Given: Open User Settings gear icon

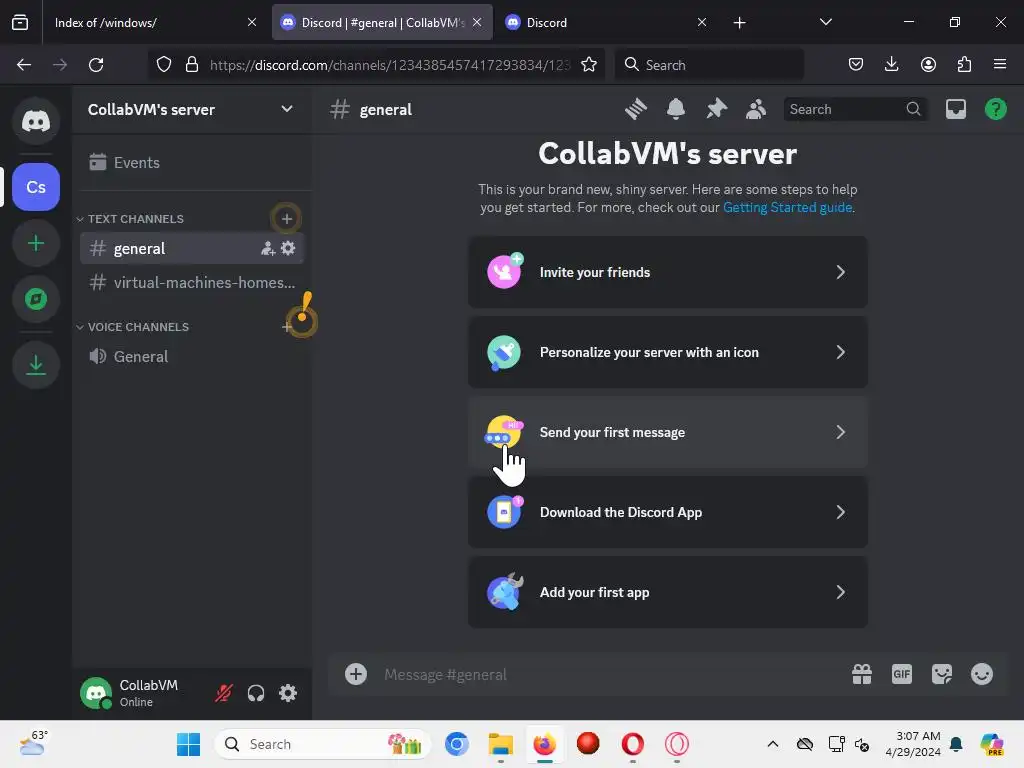Looking at the screenshot, I should (x=288, y=693).
